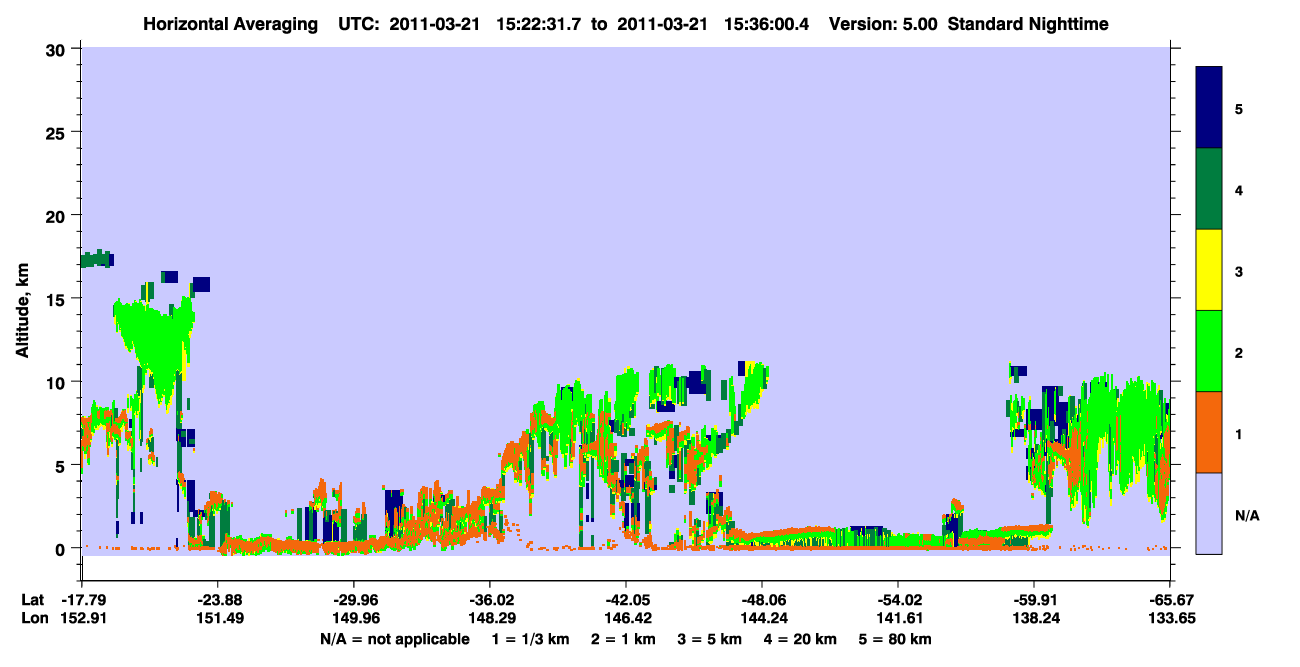
Task: Click the colorbar label 1
Action: pos(1239,434)
